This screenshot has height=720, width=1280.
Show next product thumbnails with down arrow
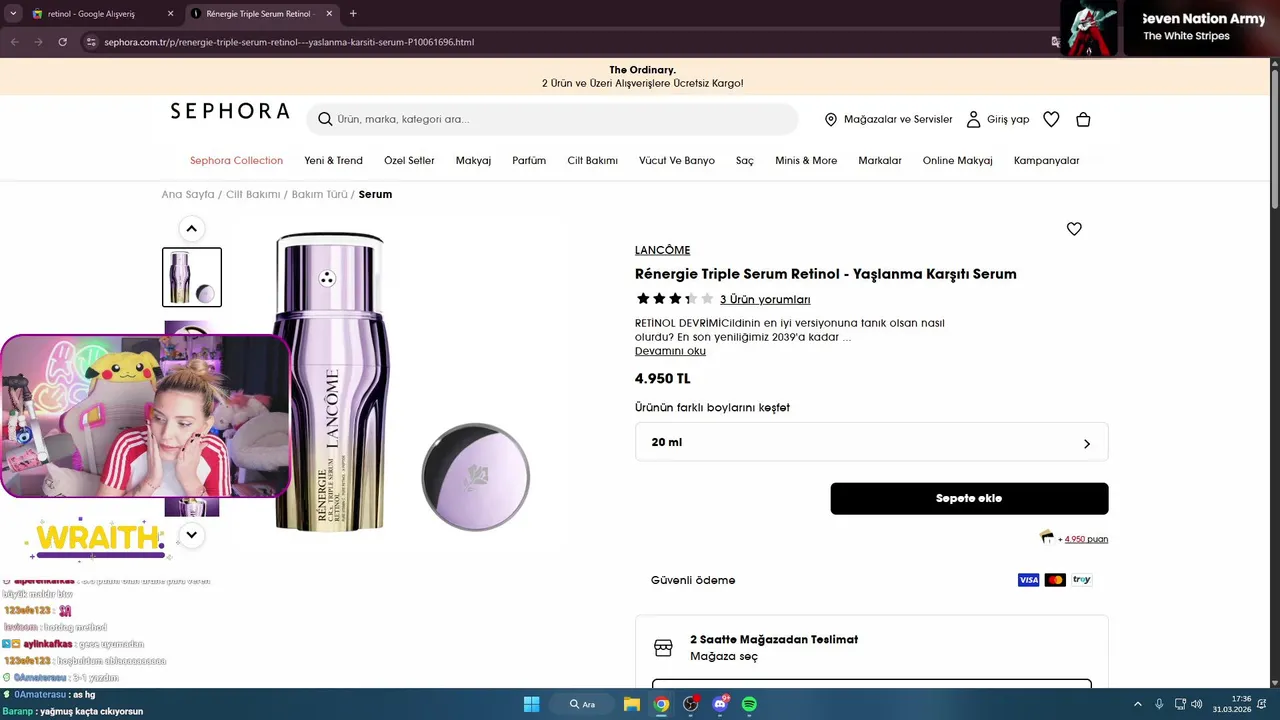coord(191,535)
